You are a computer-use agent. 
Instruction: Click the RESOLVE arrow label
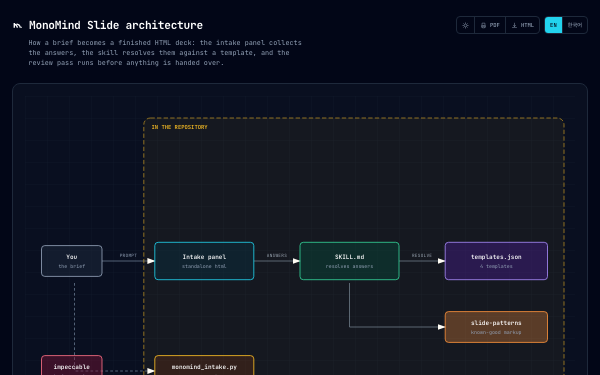422,255
